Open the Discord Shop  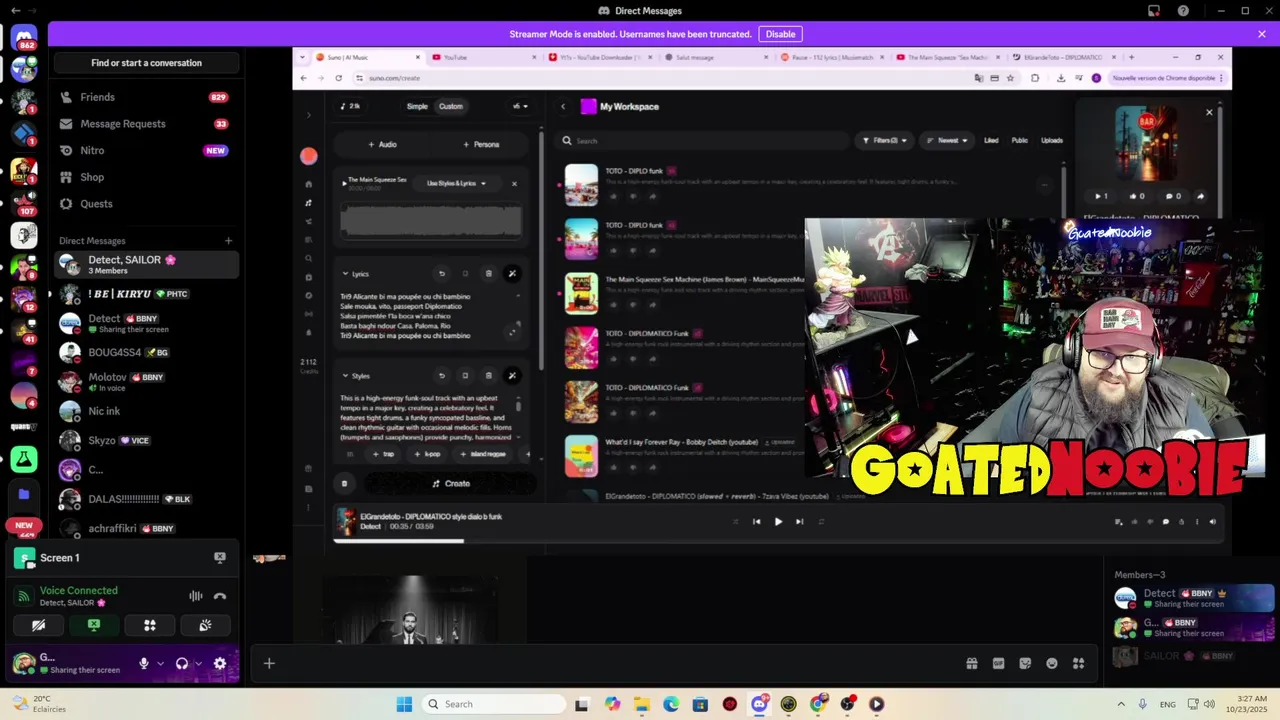pos(146,177)
